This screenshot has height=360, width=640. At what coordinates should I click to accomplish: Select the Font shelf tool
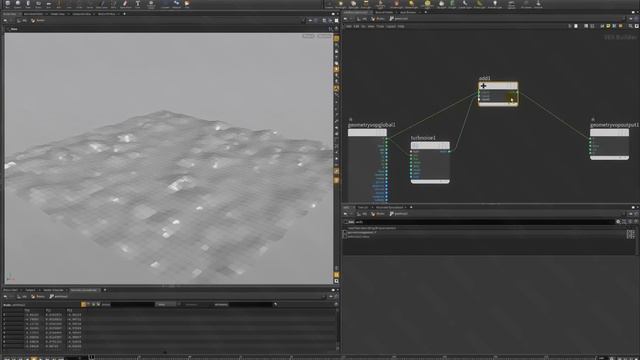tap(138, 4)
